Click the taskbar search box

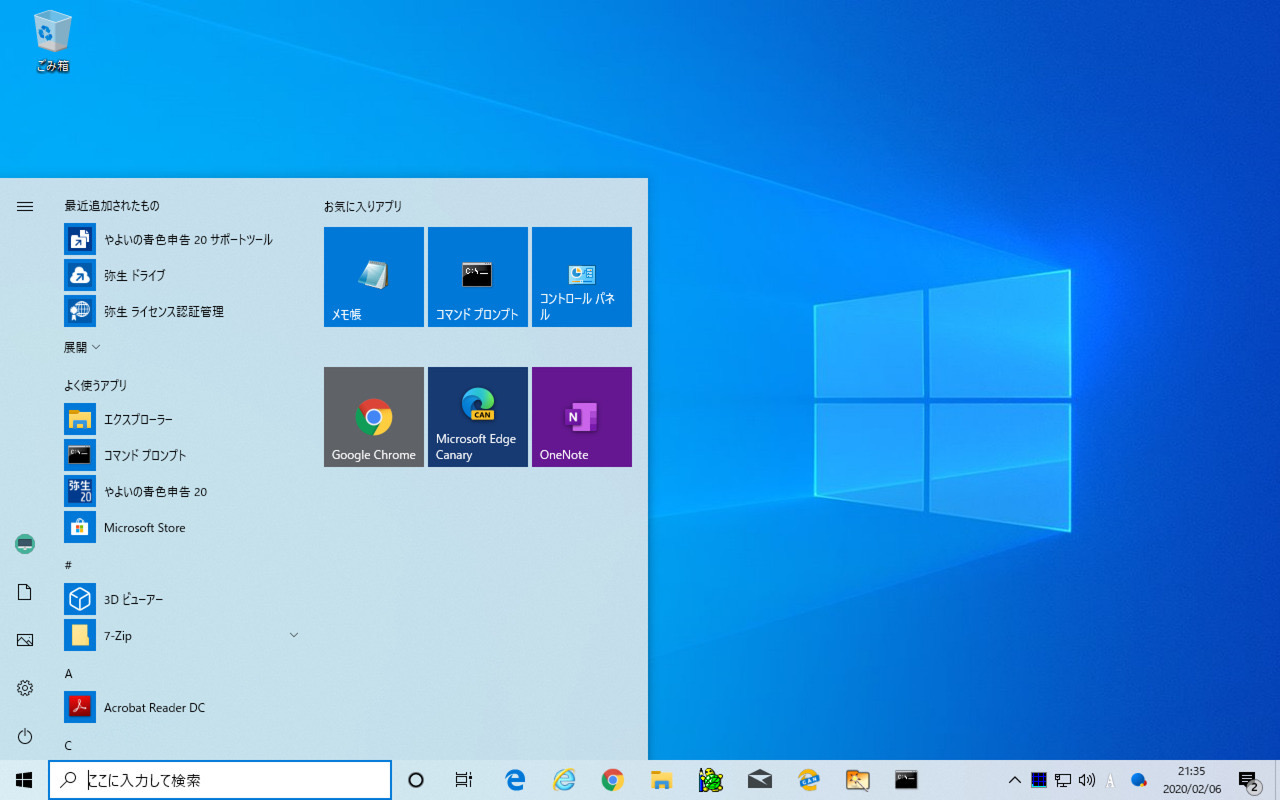(220, 780)
